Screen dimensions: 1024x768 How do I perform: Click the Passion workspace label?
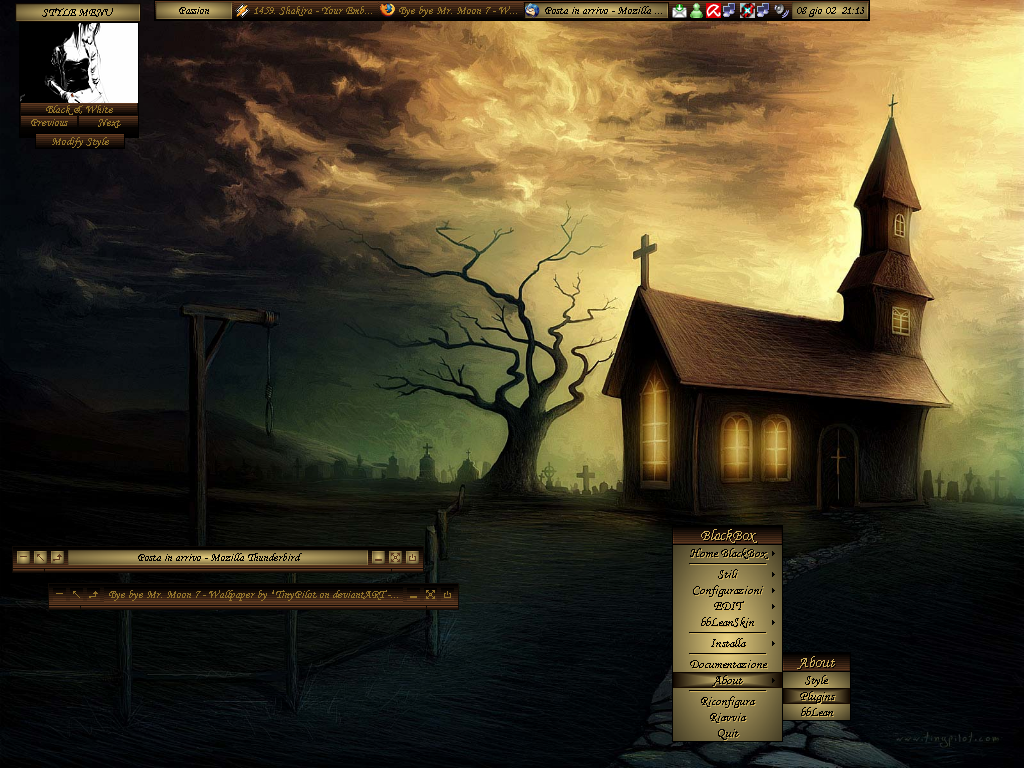coord(194,10)
